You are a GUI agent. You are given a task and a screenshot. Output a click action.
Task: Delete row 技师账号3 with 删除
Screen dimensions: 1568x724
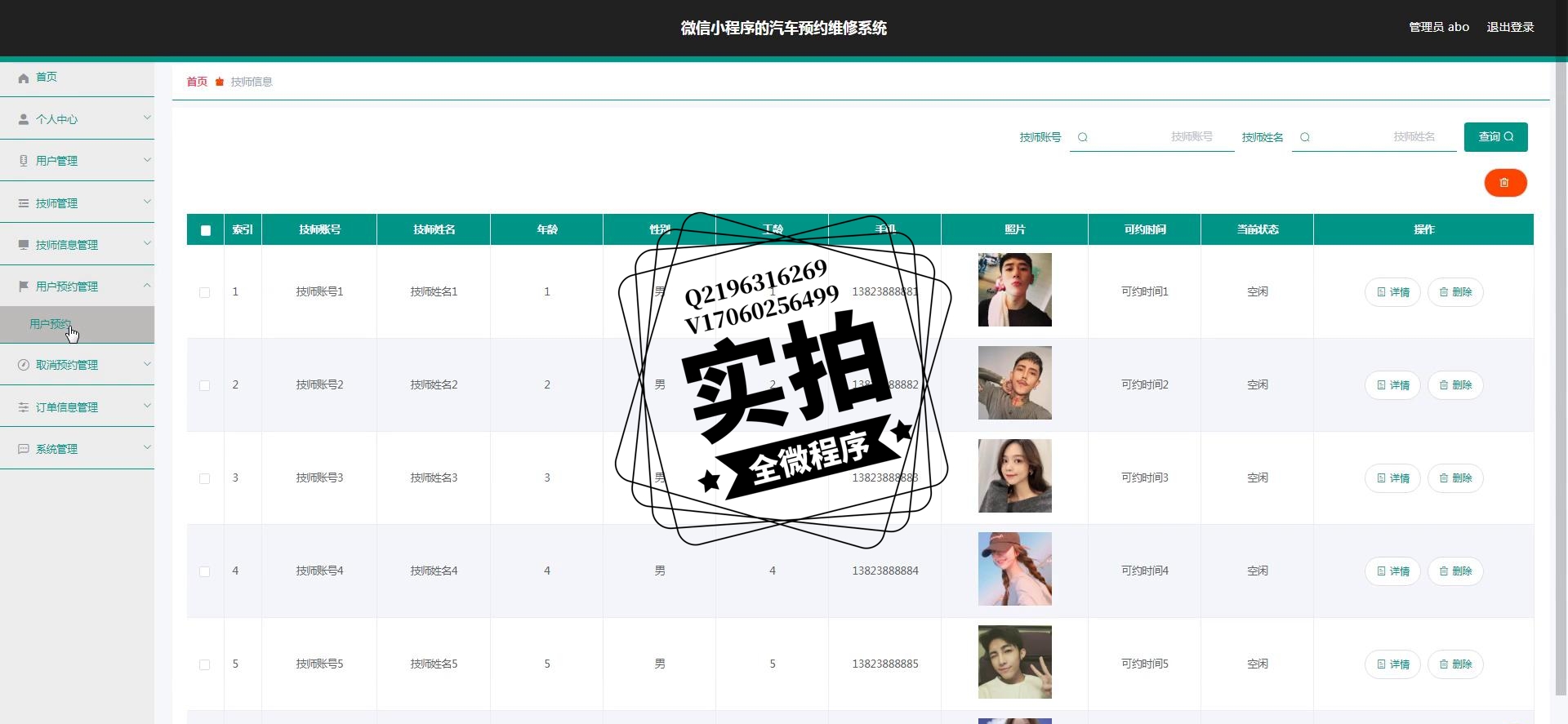[x=1455, y=478]
